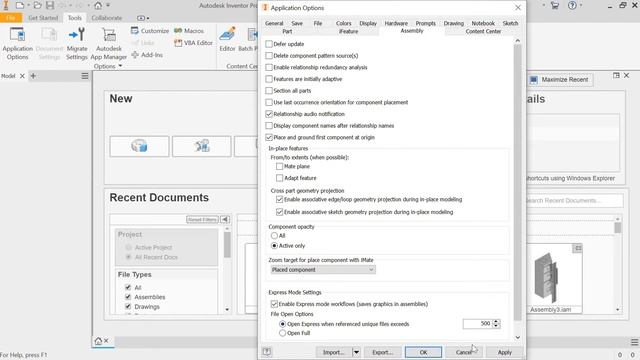The height and width of the screenshot is (360, 640).
Task: Open the Content Center Editor
Action: [227, 39]
